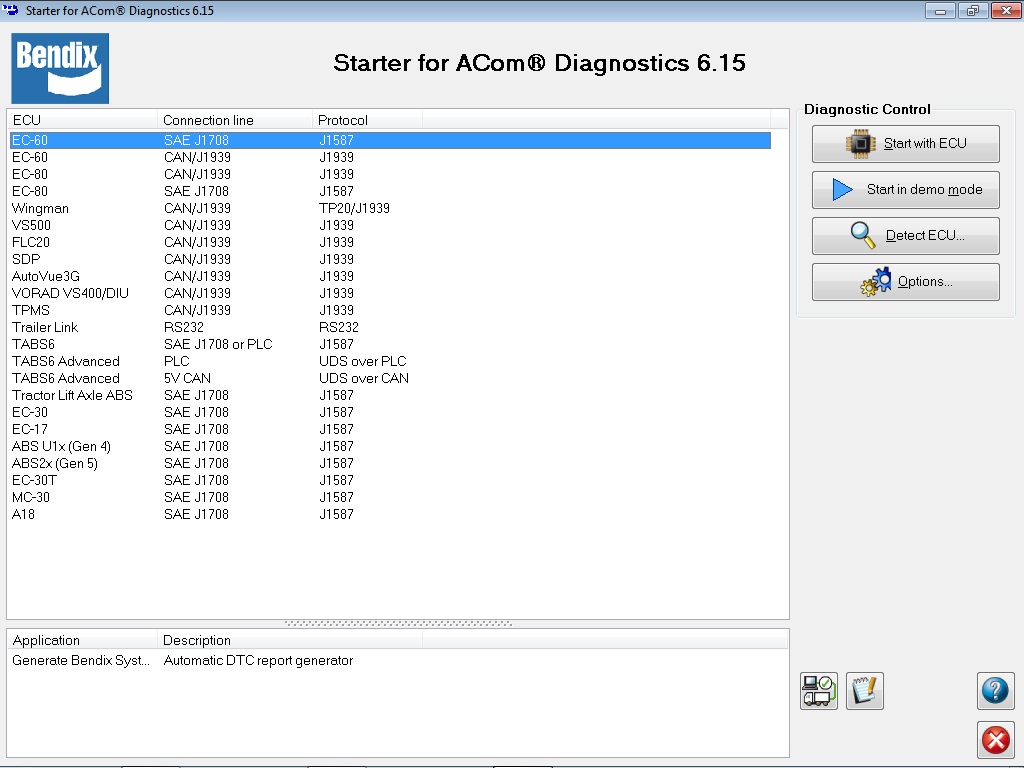Viewport: 1024px width, 768px height.
Task: Minimize the Starter window
Action: click(940, 10)
